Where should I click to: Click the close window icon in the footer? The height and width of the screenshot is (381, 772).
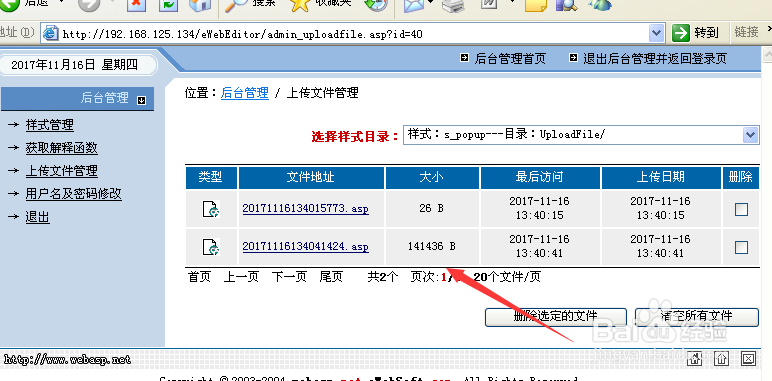(748, 358)
